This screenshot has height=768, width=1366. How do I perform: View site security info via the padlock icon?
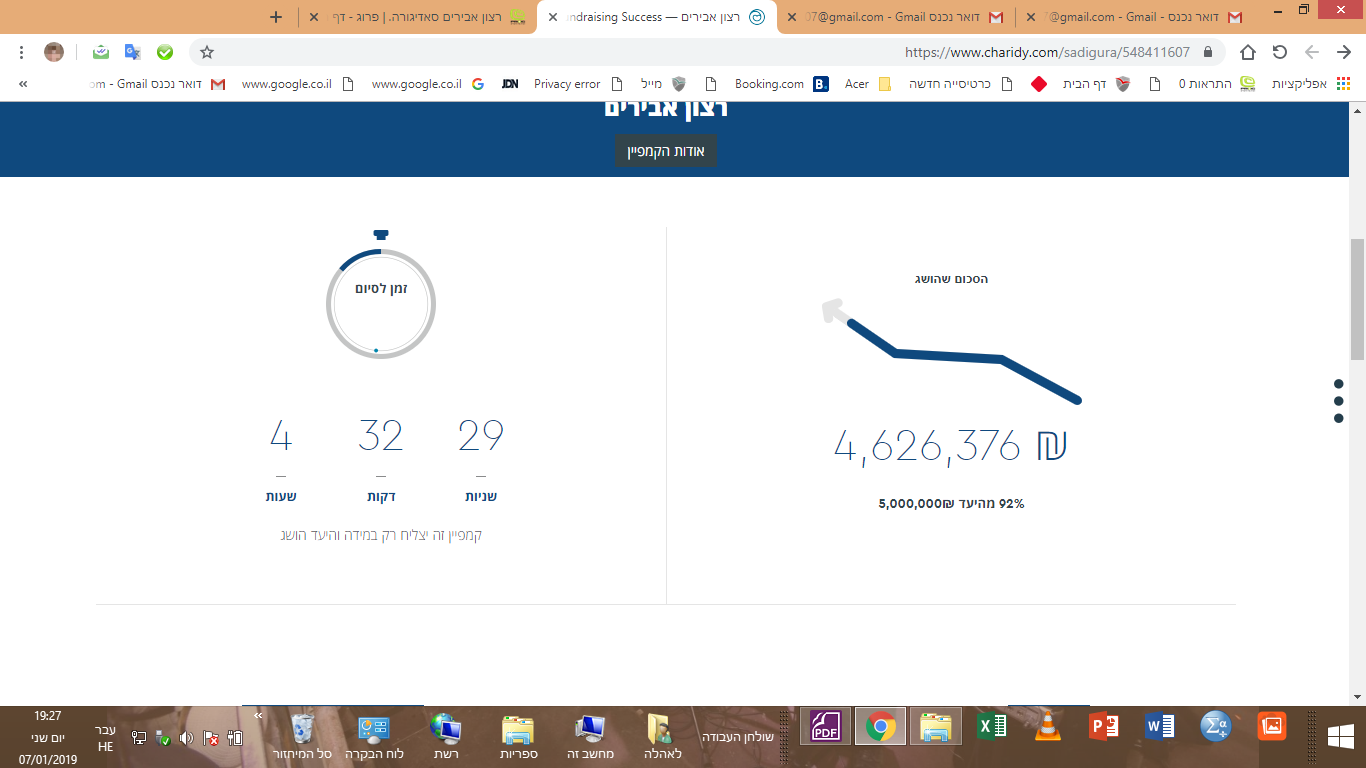(1208, 52)
